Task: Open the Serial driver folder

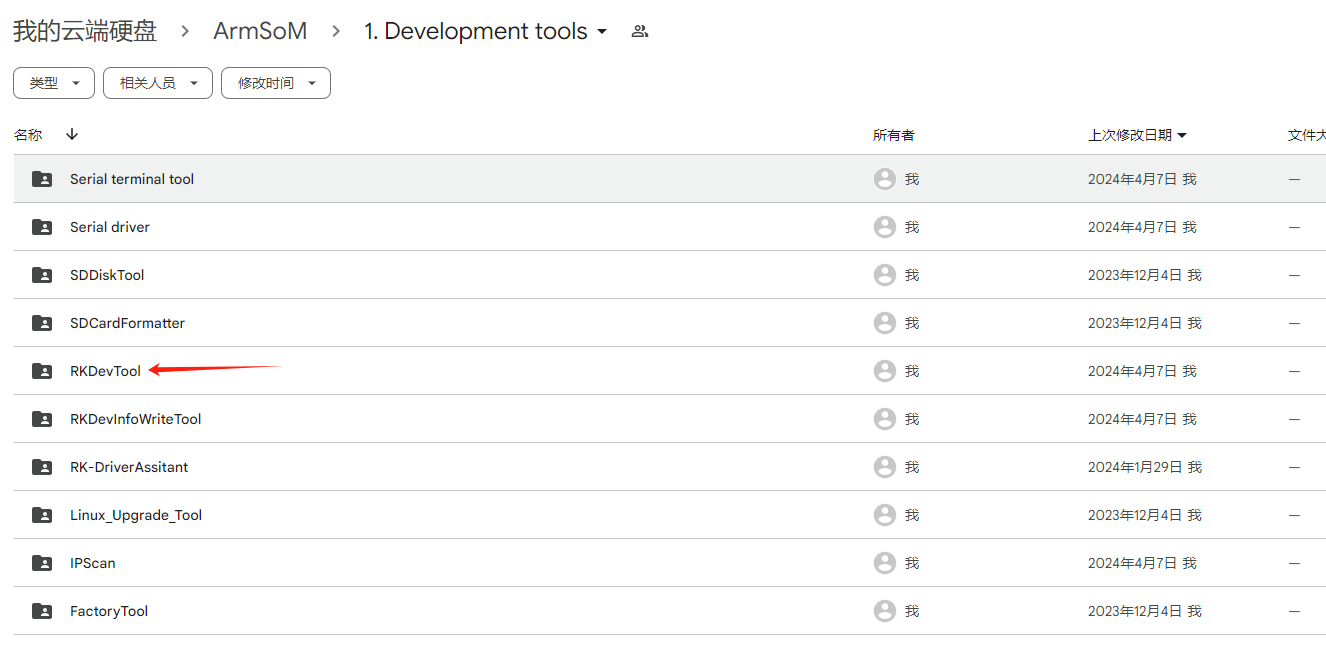Action: pyautogui.click(x=110, y=227)
